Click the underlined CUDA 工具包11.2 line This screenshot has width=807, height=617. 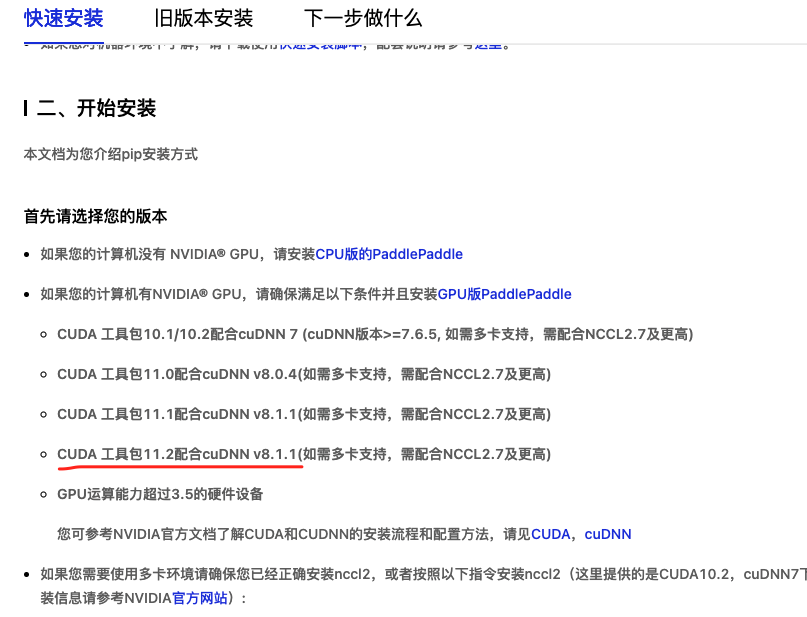(x=304, y=454)
